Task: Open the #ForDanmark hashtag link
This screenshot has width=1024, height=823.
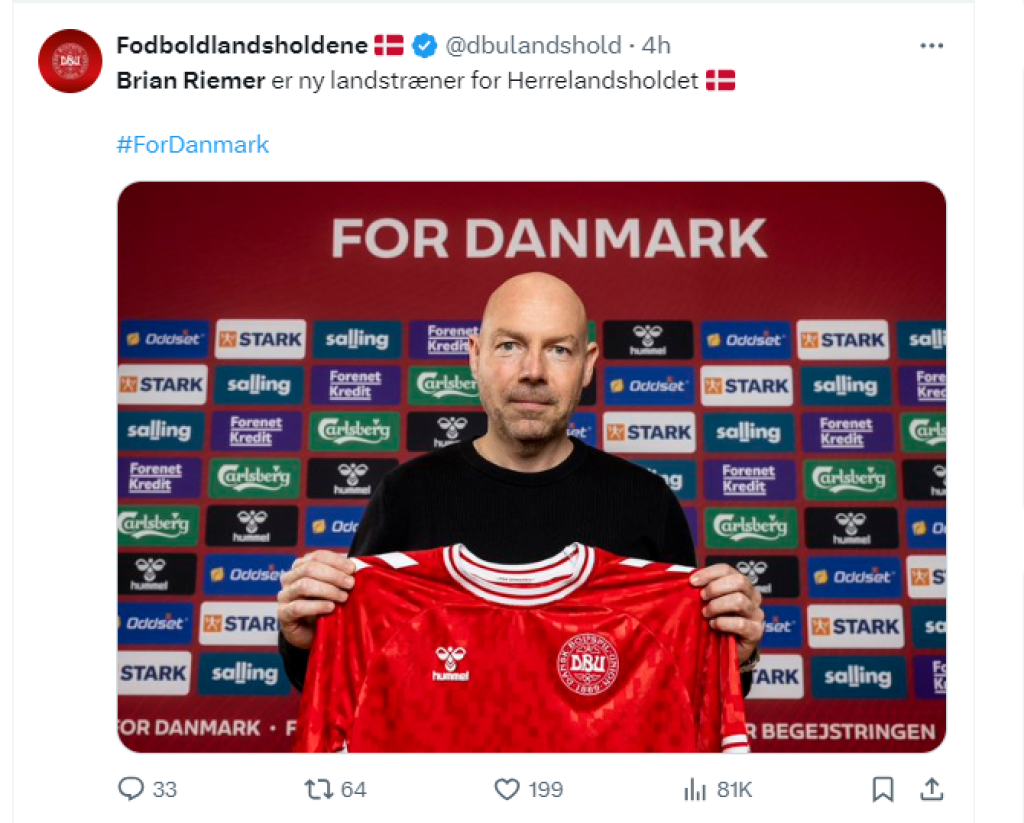Action: (193, 144)
